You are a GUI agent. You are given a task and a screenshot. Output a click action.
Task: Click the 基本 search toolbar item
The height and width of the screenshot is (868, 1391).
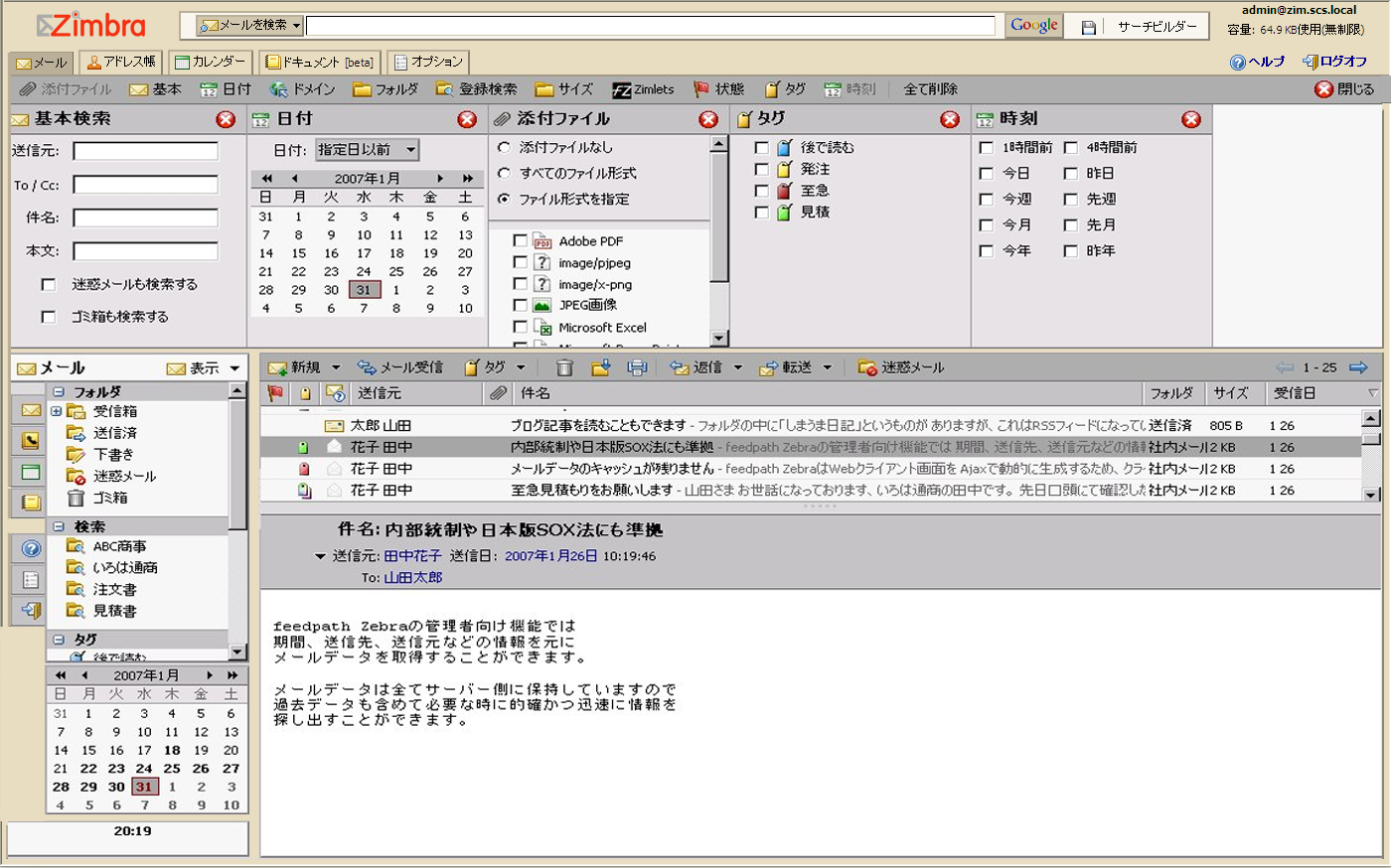155,89
